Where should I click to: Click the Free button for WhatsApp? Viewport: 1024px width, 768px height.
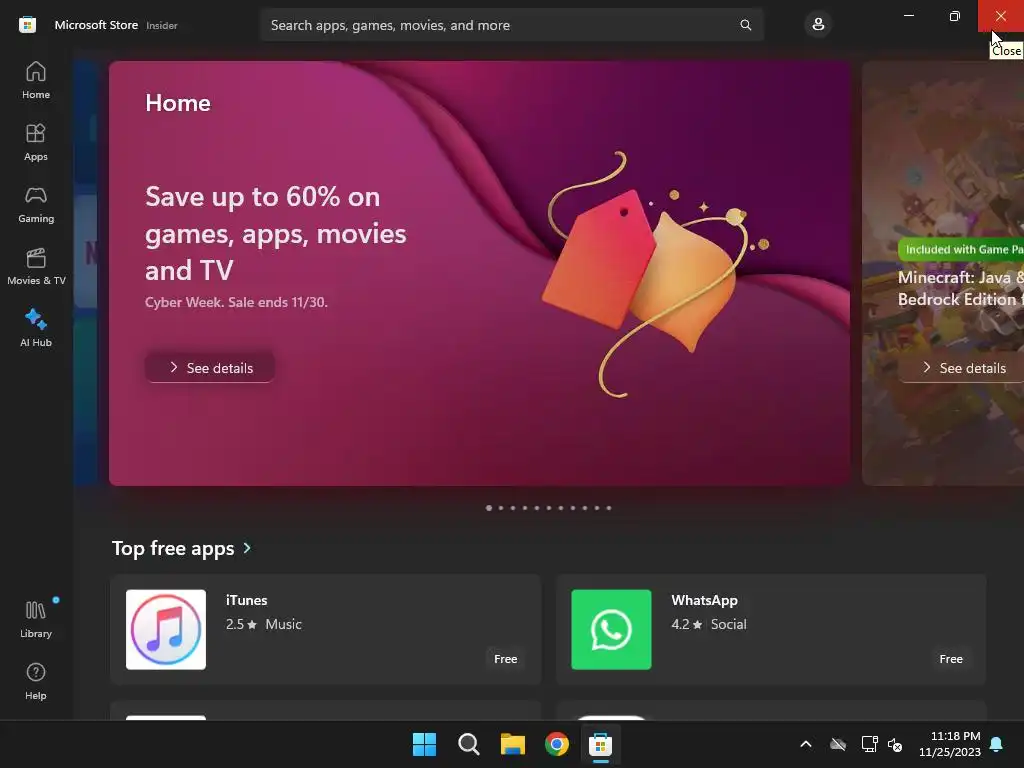(951, 659)
